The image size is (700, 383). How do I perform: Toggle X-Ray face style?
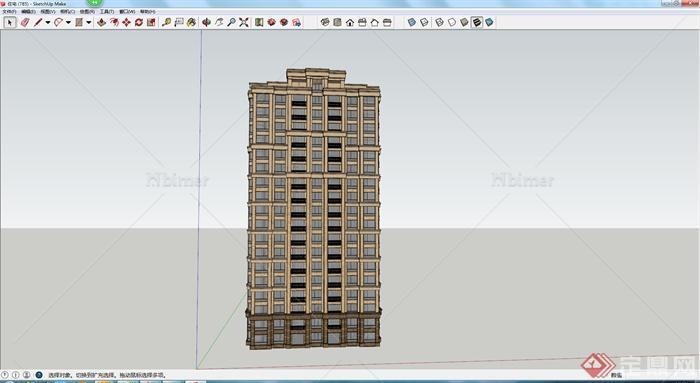pyautogui.click(x=412, y=22)
